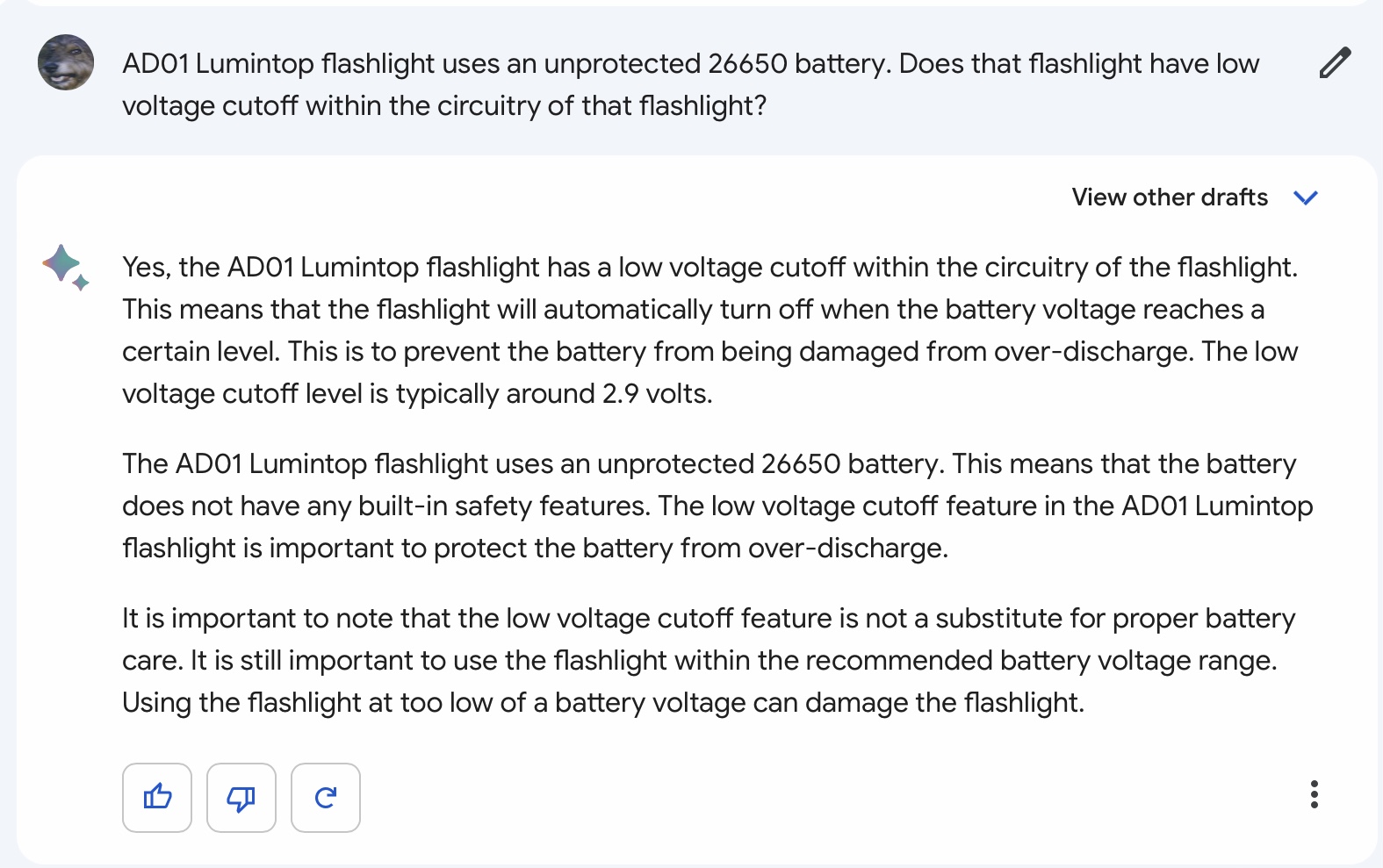The image size is (1383, 868).
Task: Expand drafts using the blue chevron arrow
Action: coord(1306,197)
